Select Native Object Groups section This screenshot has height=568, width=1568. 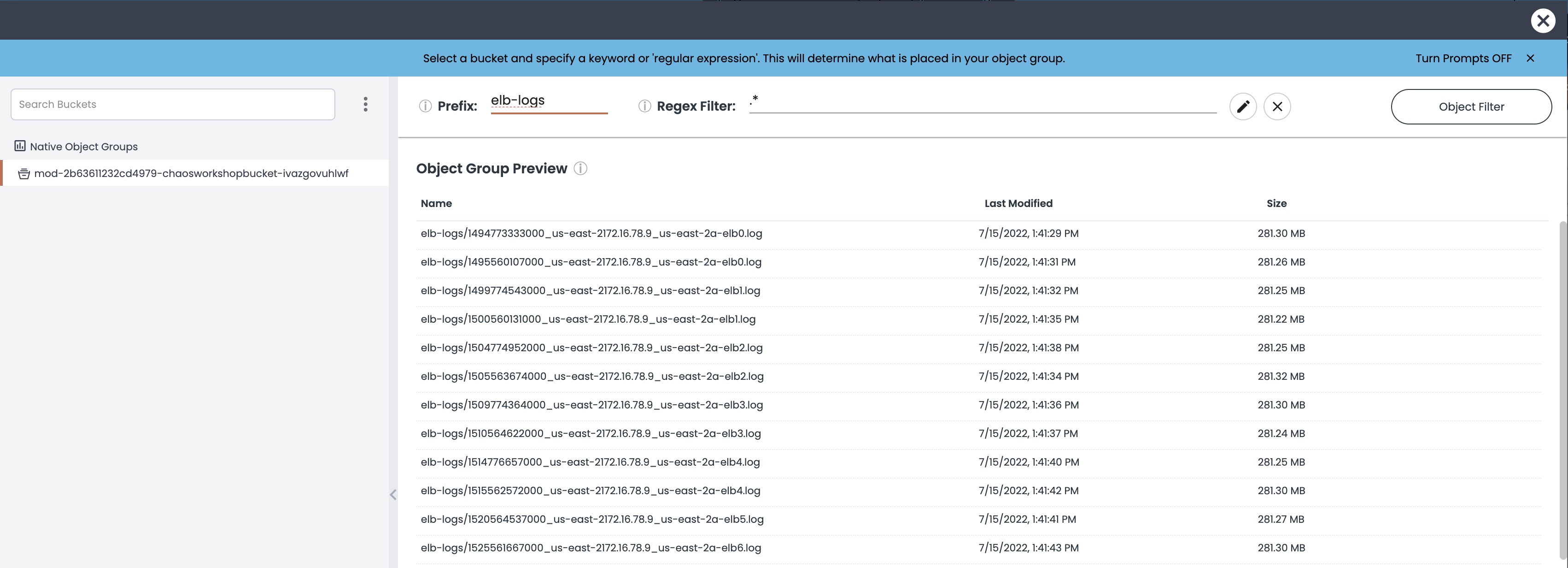[83, 146]
